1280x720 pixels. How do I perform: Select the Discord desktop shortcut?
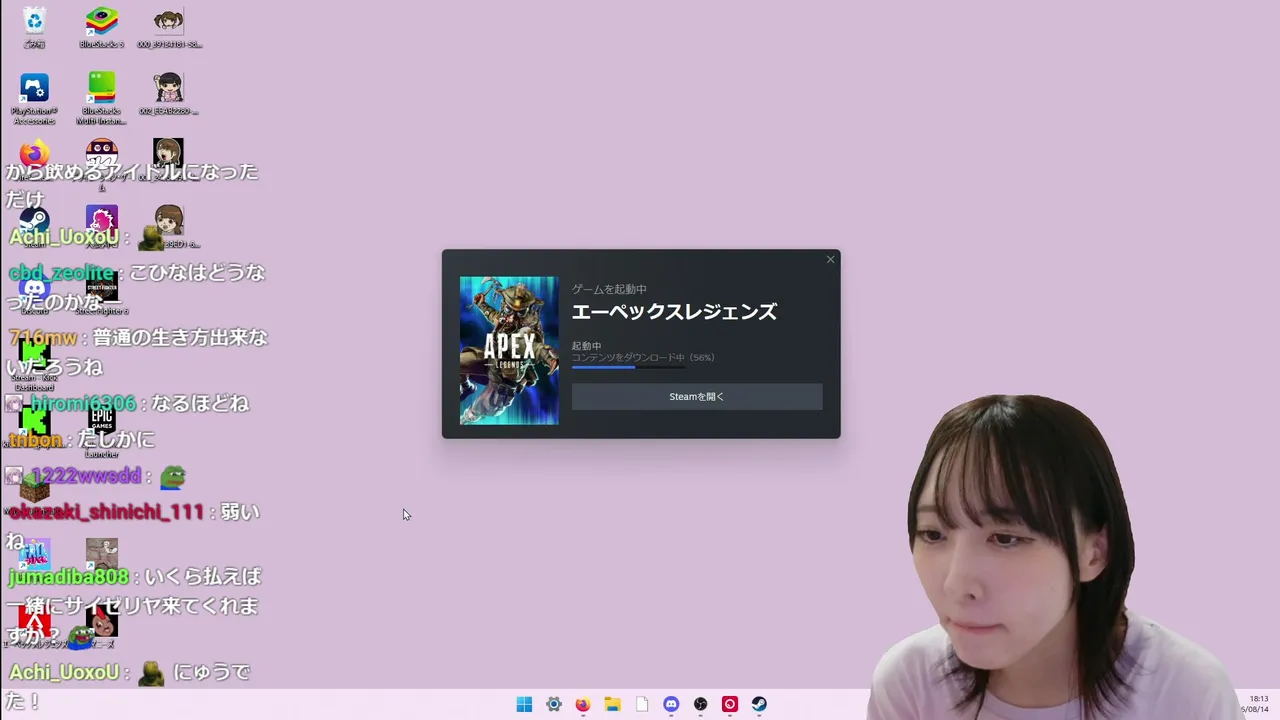[34, 289]
